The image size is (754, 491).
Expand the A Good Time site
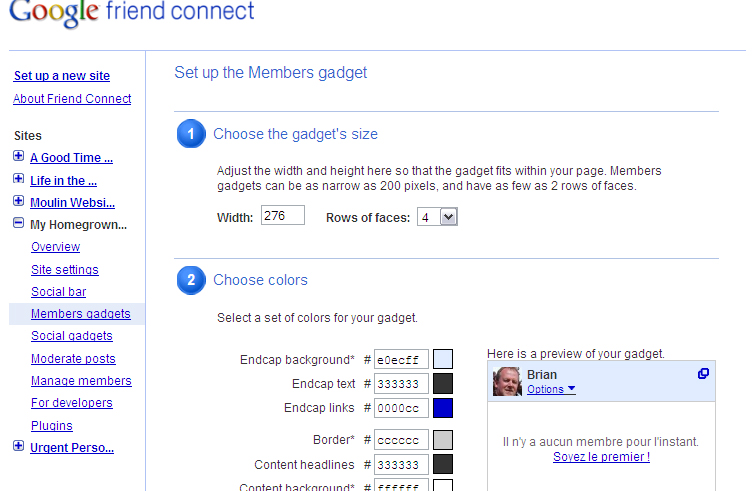[18, 156]
